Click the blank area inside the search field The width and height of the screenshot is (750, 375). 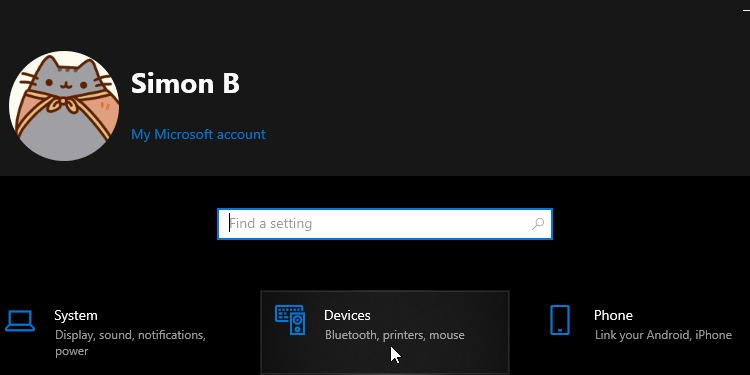coord(421,224)
